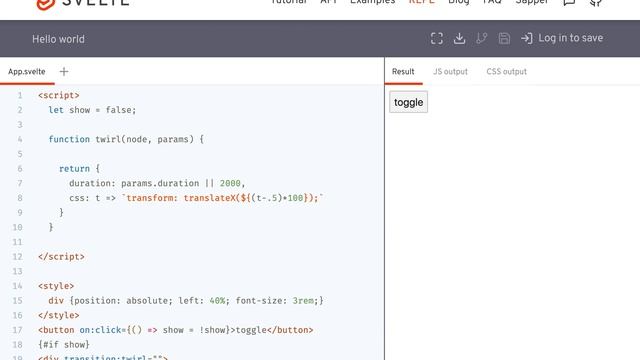Viewport: 640px width, 360px height.
Task: Click the closing </style> tag line
Action: [59, 316]
